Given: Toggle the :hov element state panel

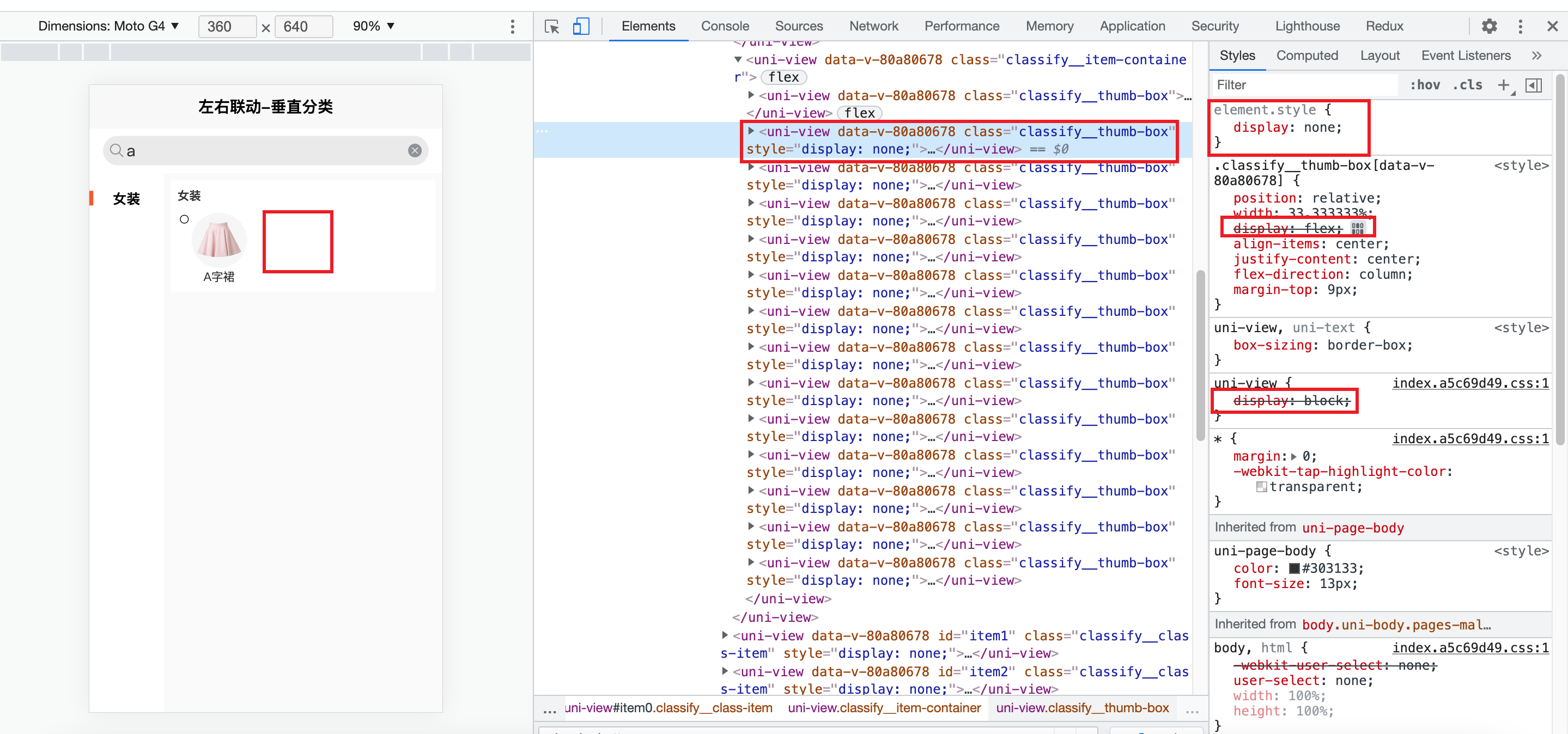Looking at the screenshot, I should [1425, 85].
